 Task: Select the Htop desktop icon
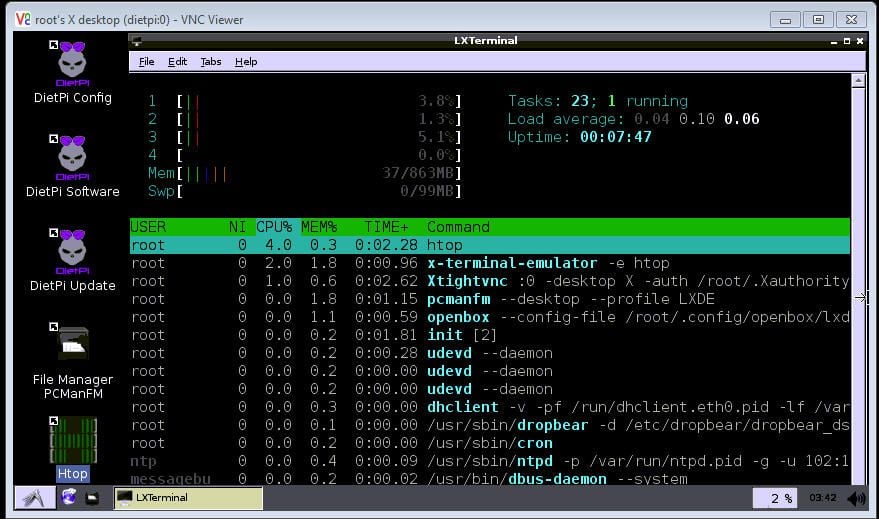(x=73, y=449)
